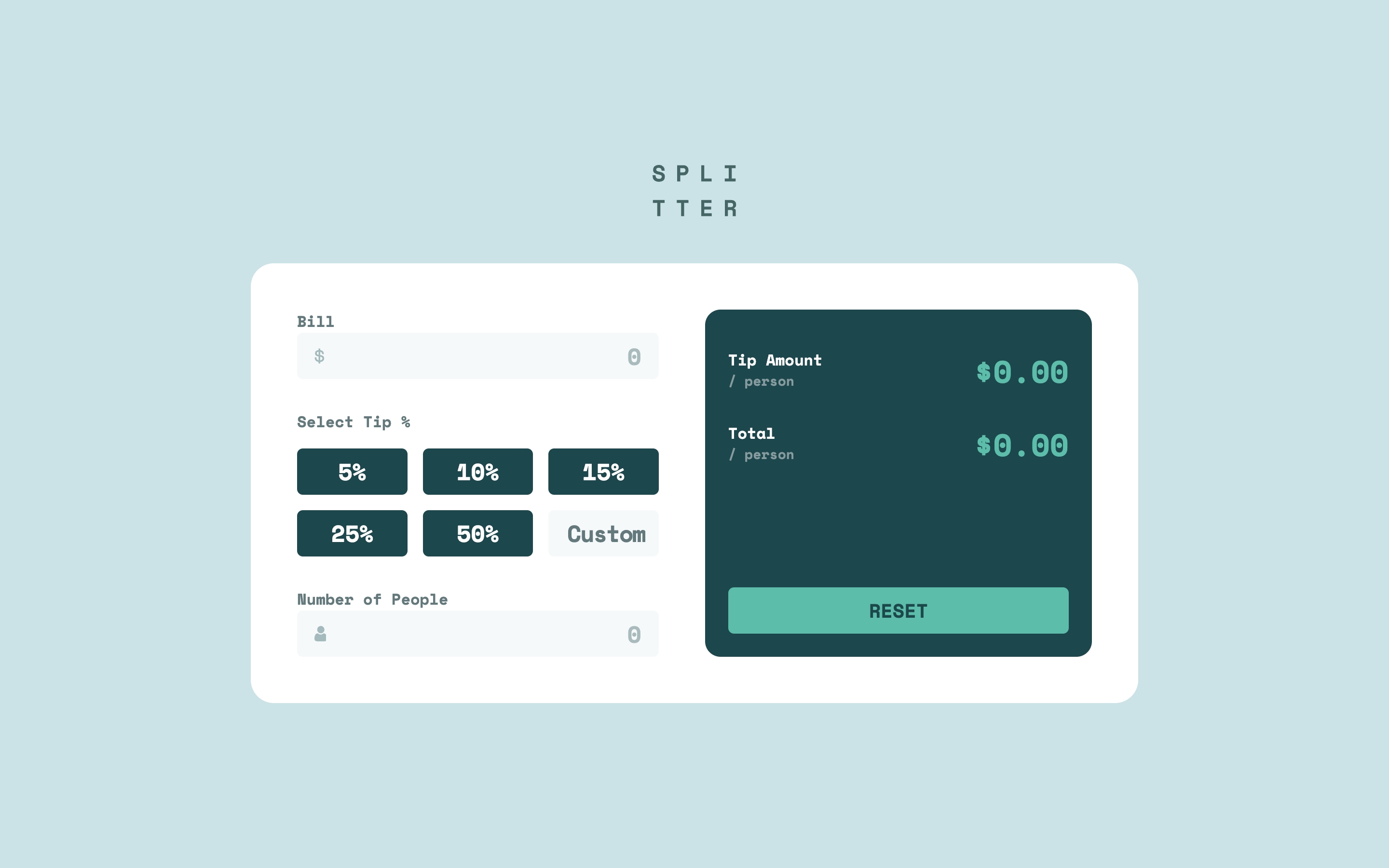1389x868 pixels.
Task: Select the 10% tip button
Action: [478, 471]
